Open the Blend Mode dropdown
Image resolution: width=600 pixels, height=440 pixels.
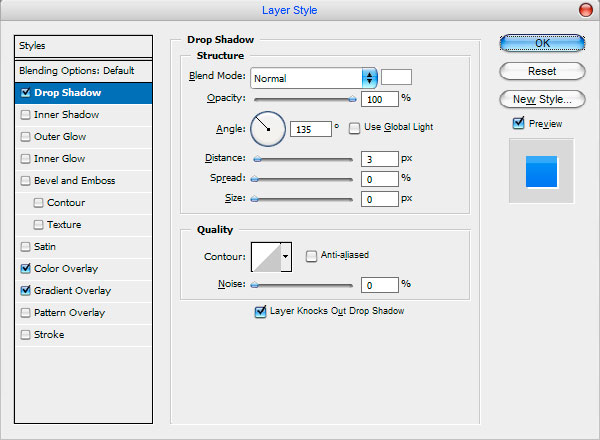point(314,78)
